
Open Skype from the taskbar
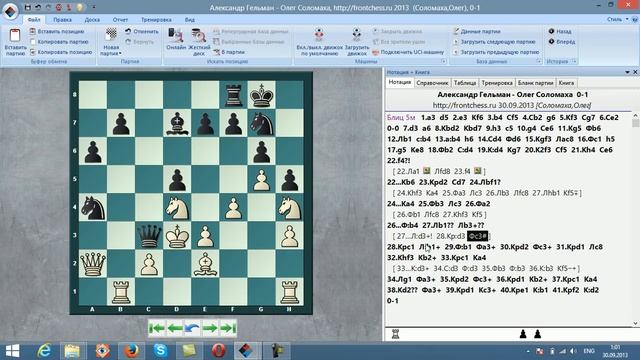pyautogui.click(x=160, y=351)
